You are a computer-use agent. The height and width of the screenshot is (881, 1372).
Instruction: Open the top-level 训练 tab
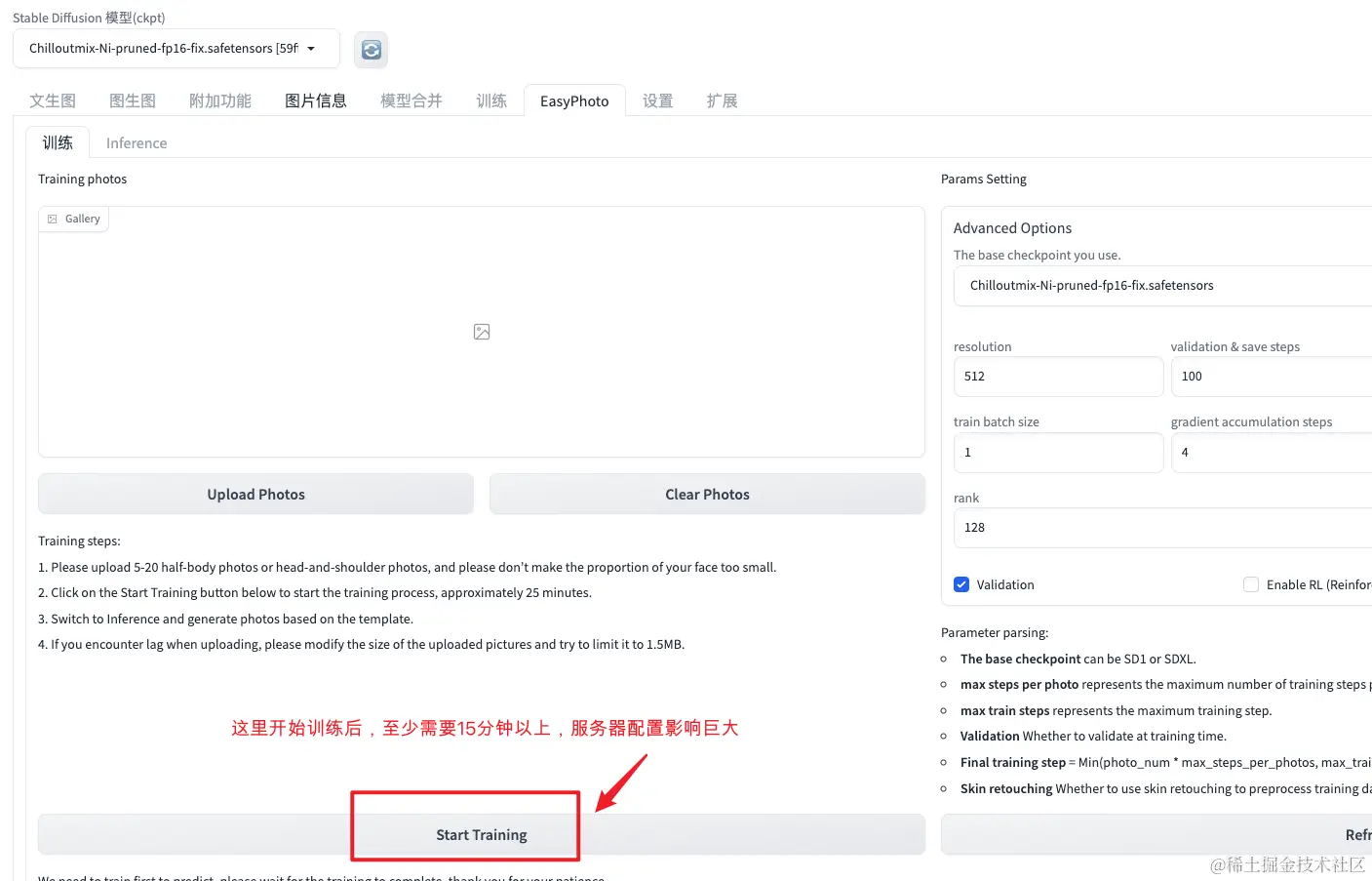tap(491, 100)
